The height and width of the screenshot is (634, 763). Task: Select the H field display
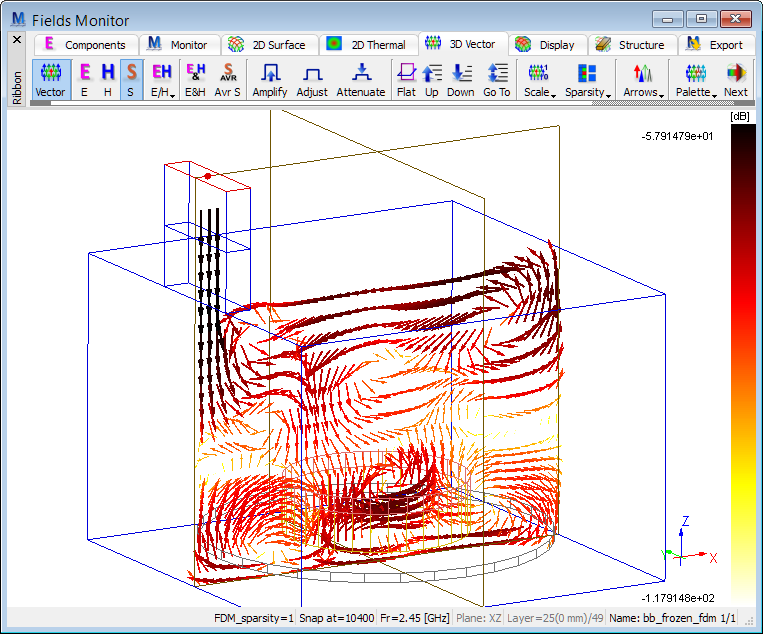pos(108,79)
